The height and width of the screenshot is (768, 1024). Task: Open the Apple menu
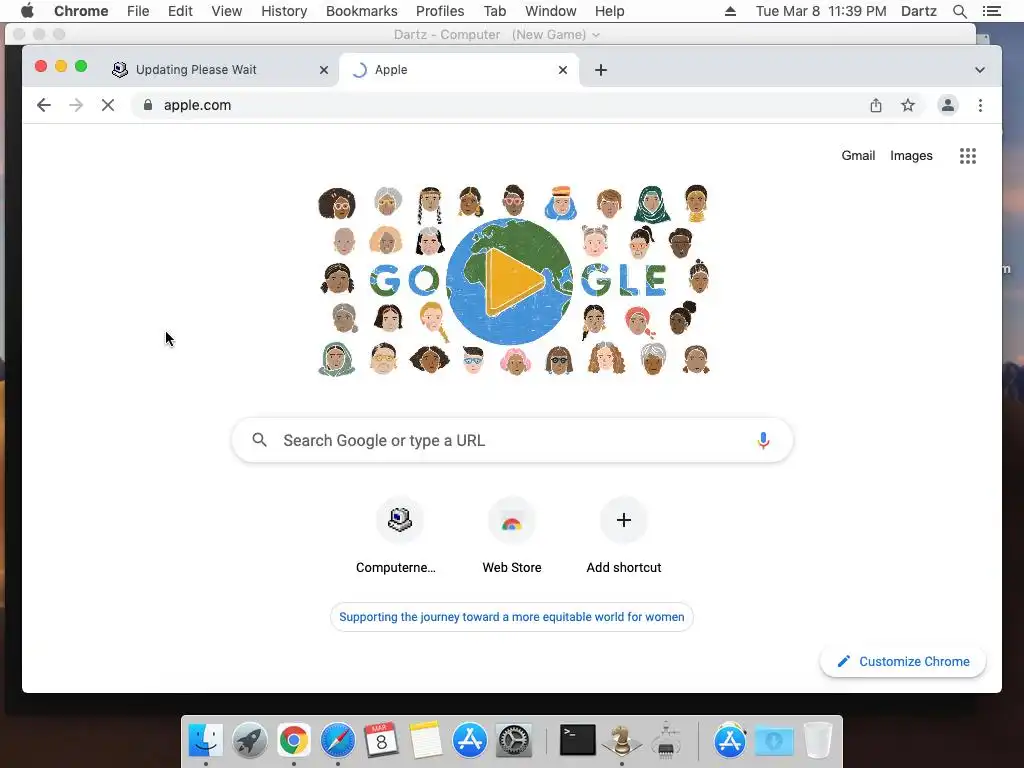coord(27,11)
